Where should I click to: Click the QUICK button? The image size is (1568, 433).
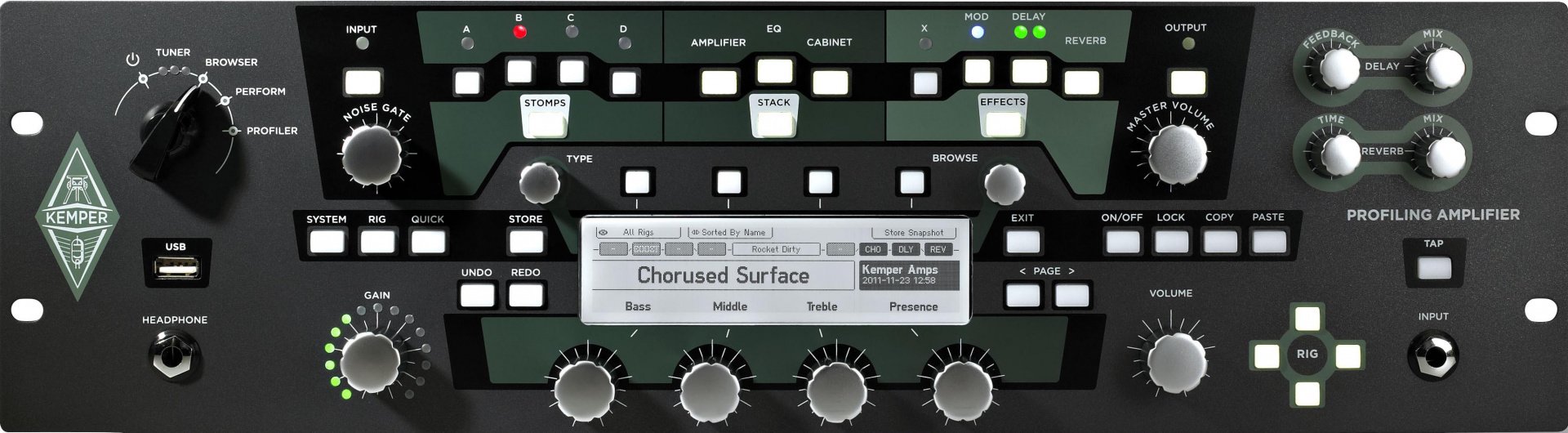click(428, 241)
